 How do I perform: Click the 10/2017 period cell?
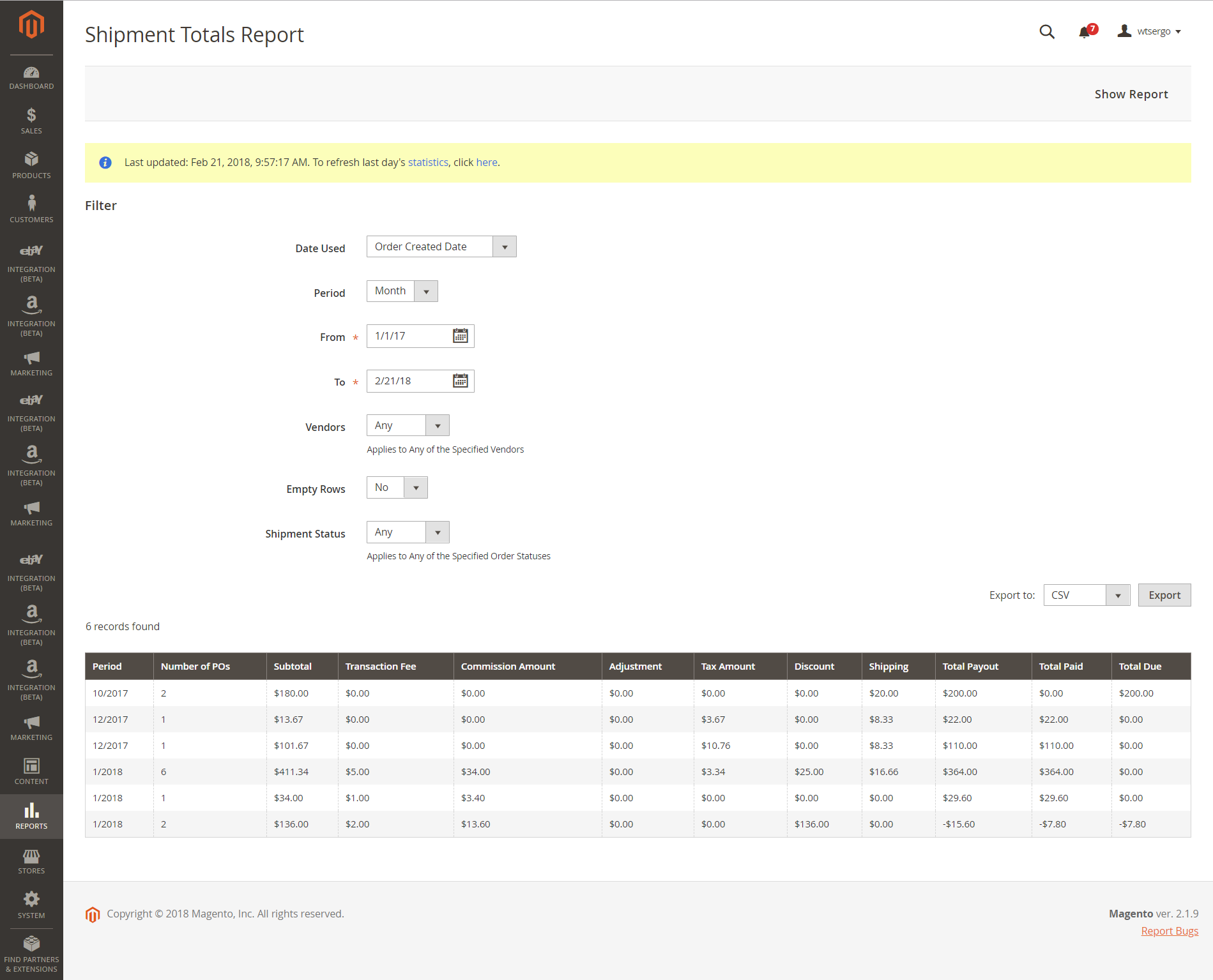click(119, 693)
